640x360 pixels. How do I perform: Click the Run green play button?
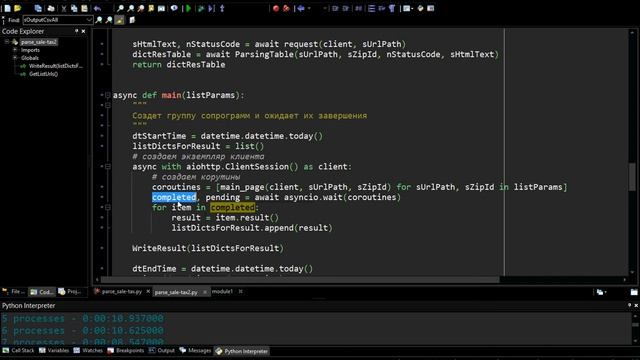pyautogui.click(x=189, y=8)
